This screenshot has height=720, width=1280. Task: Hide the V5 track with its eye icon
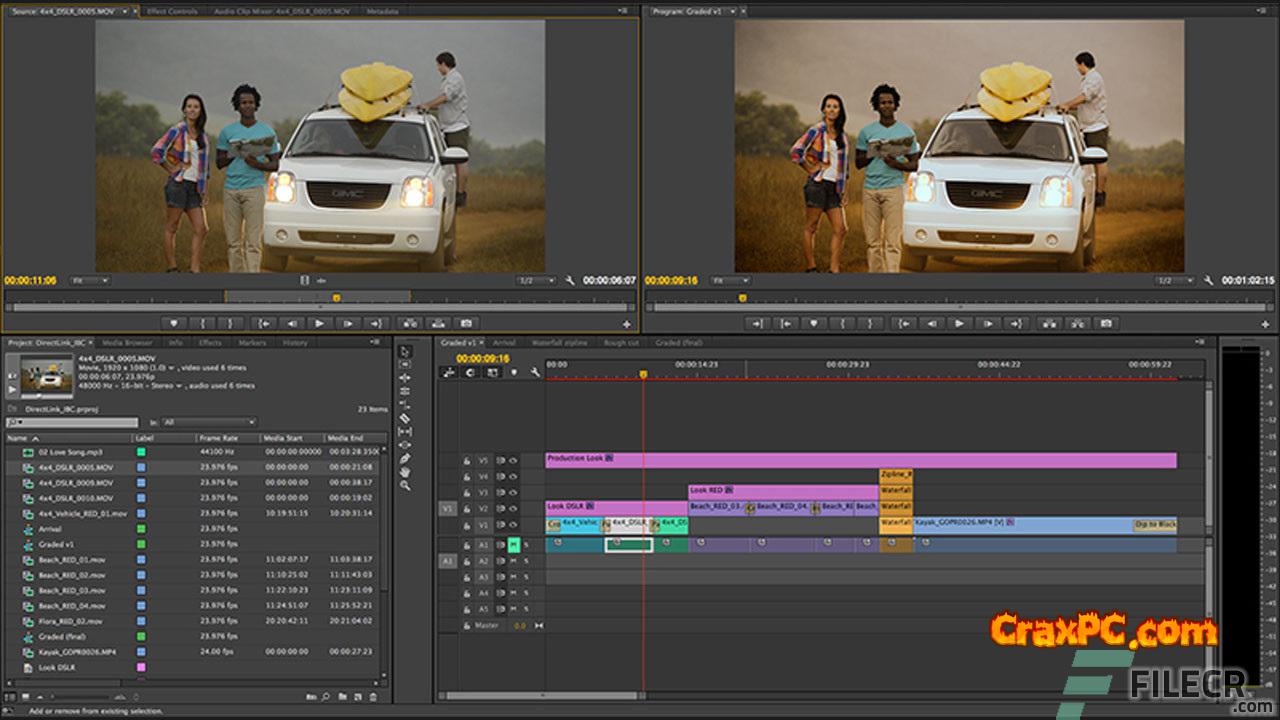tap(513, 461)
